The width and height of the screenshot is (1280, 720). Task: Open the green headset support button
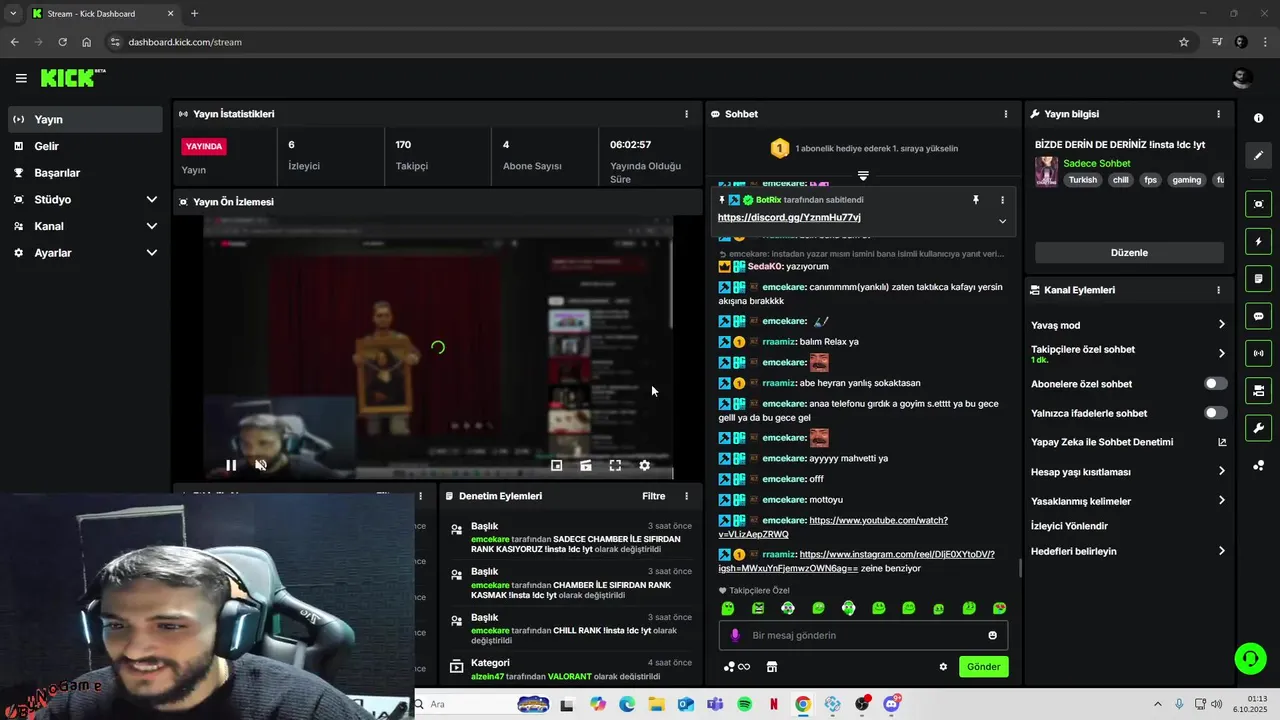pyautogui.click(x=1250, y=658)
